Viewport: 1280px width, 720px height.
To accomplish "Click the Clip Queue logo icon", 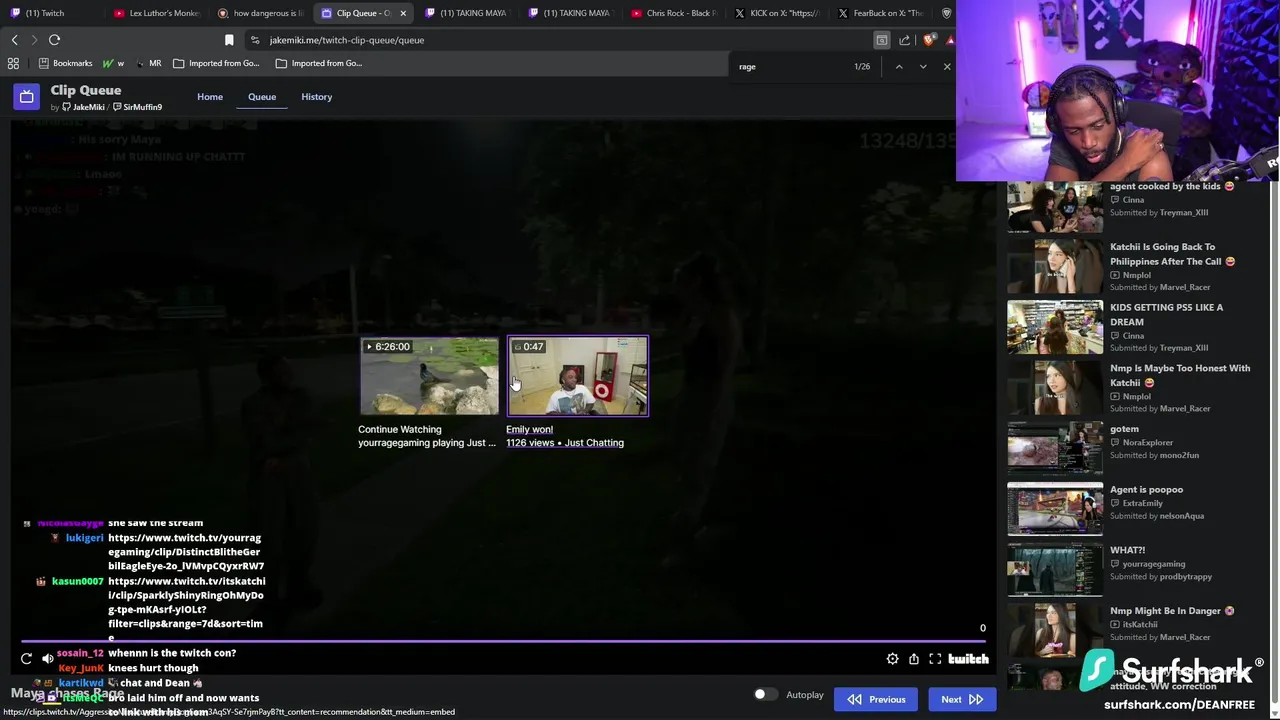I will (x=26, y=97).
